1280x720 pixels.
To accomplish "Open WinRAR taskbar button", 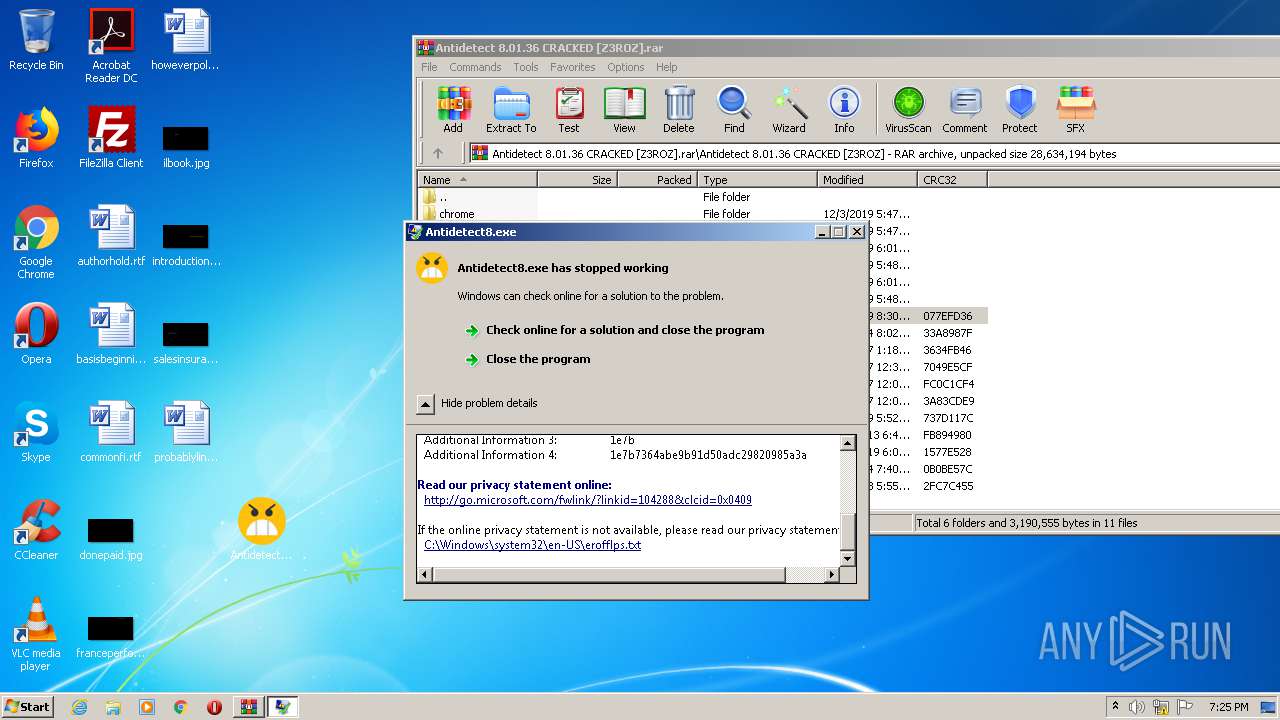I will (248, 707).
